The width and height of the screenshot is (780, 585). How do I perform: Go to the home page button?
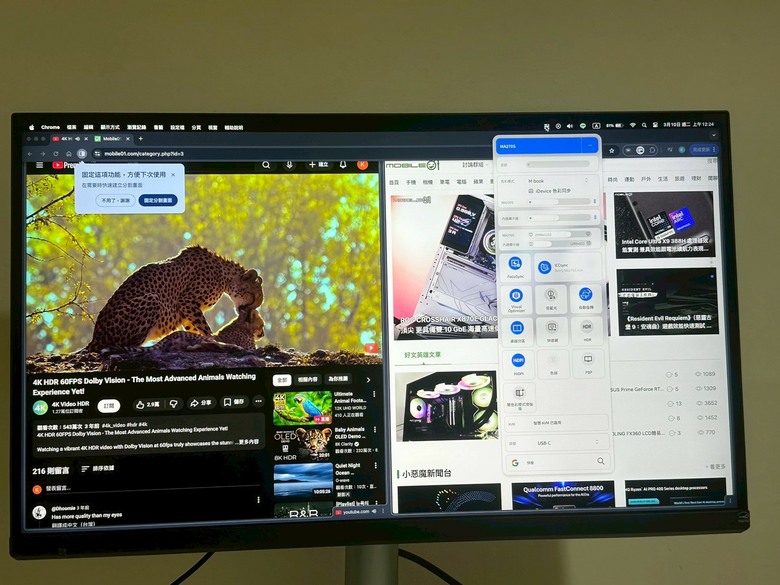tap(69, 154)
